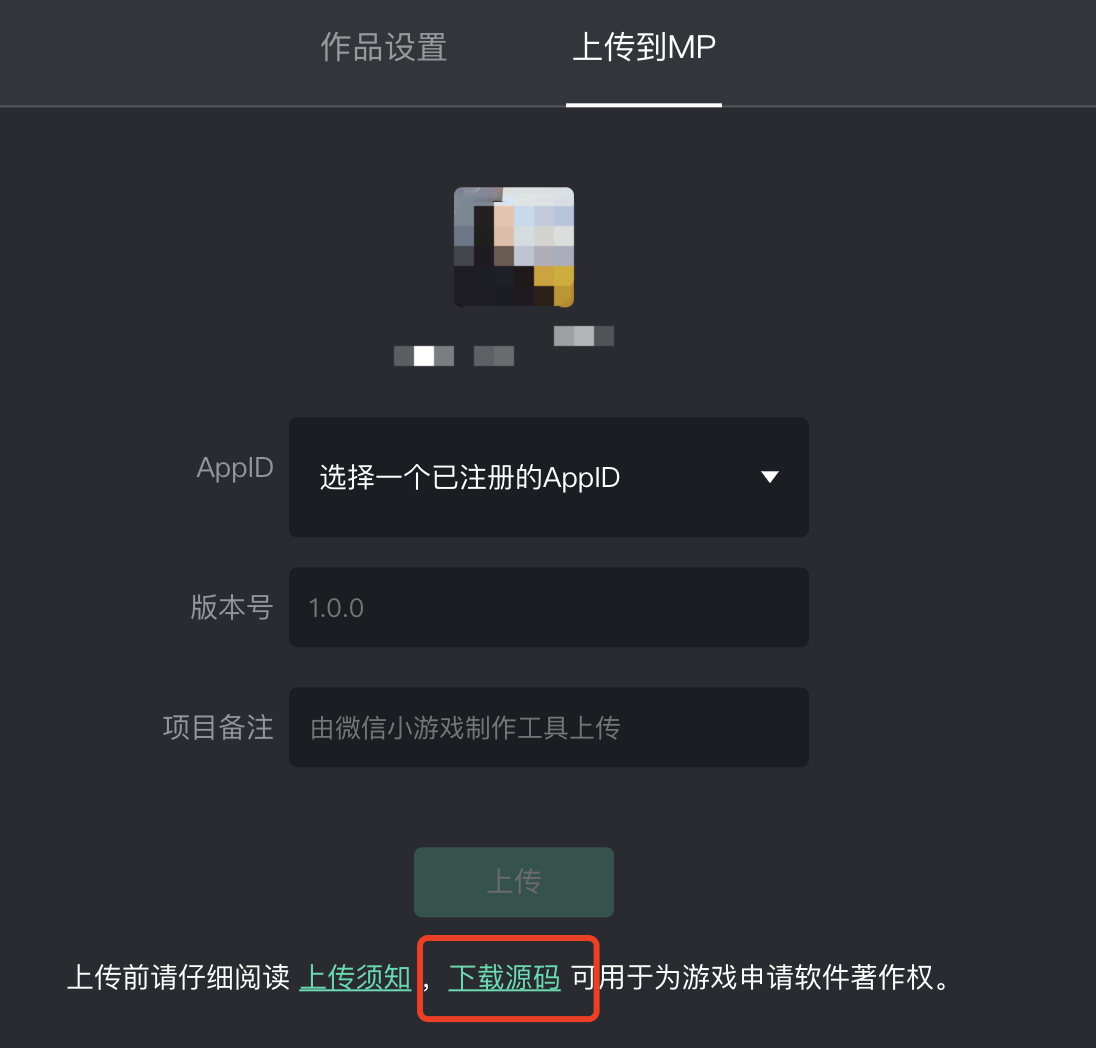Open the 上传须知 link
Screen dimensions: 1096x1048
[355, 977]
